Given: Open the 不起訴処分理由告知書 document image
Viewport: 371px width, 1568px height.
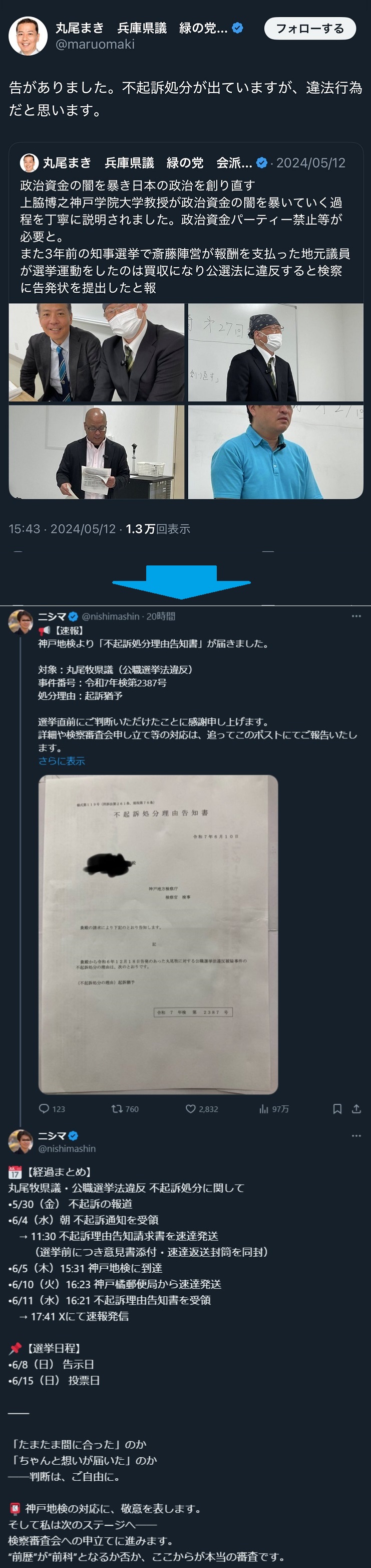Looking at the screenshot, I should pyautogui.click(x=158, y=934).
